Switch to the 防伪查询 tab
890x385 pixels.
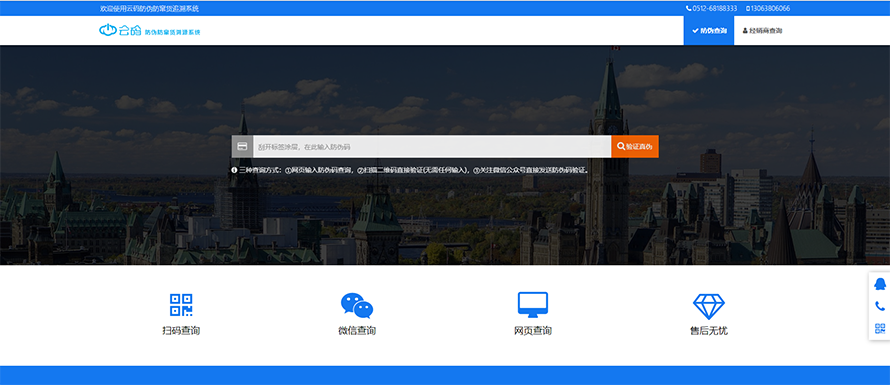708,31
